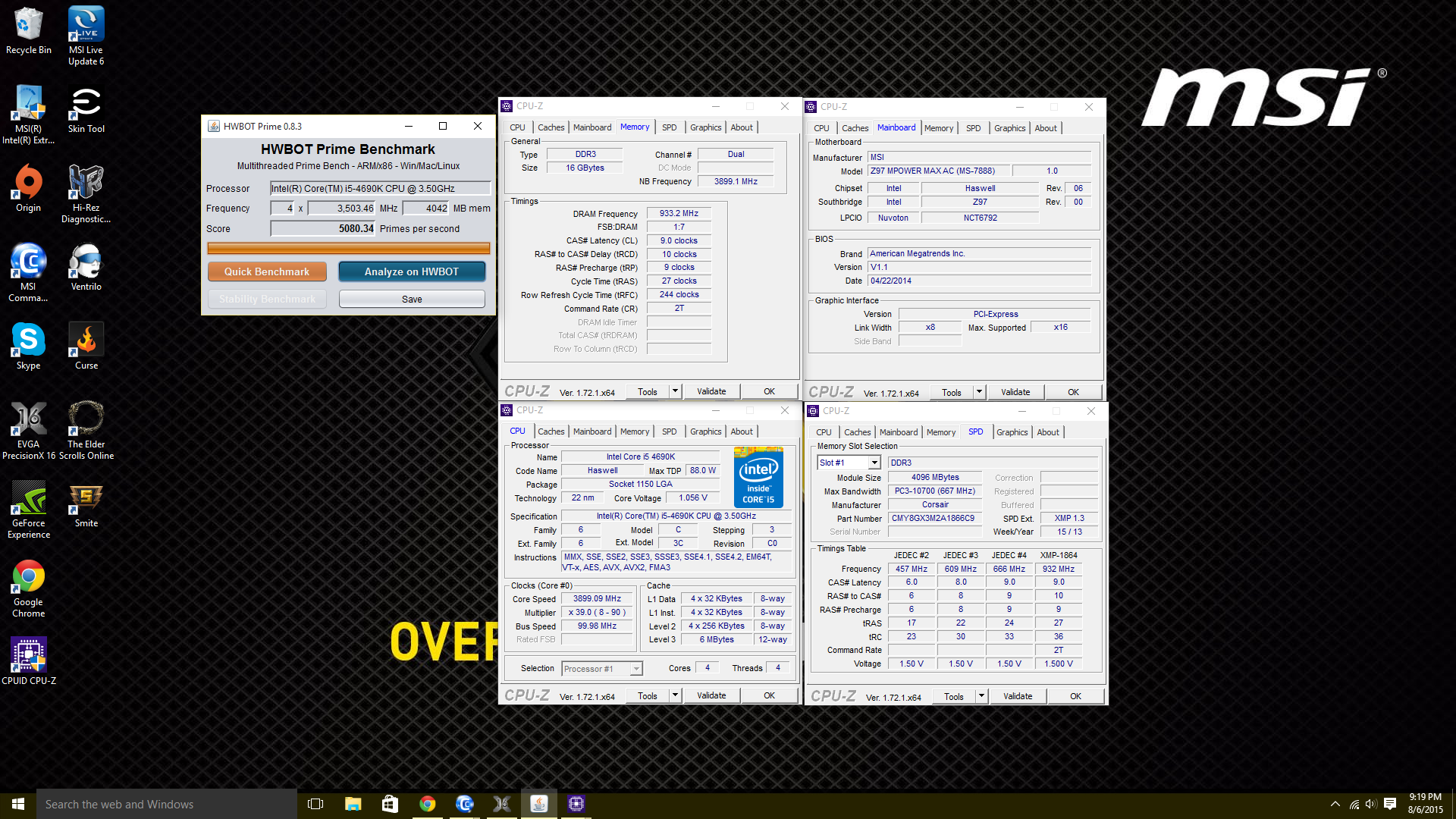Switch to HWBOT Prime Java taskbar icon
Screen dimensions: 1456x819
point(538,804)
